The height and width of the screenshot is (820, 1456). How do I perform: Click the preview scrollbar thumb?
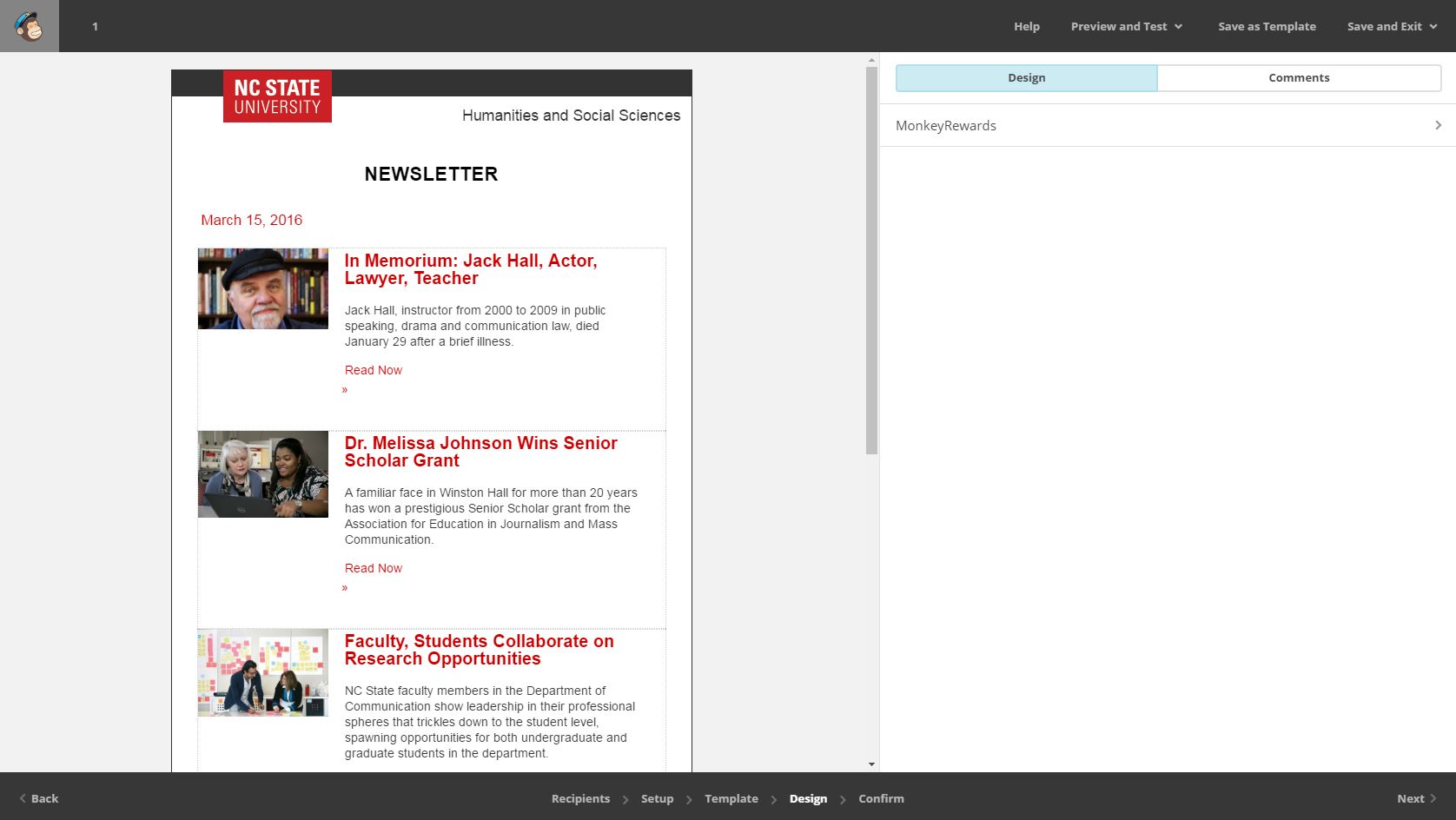pyautogui.click(x=871, y=261)
